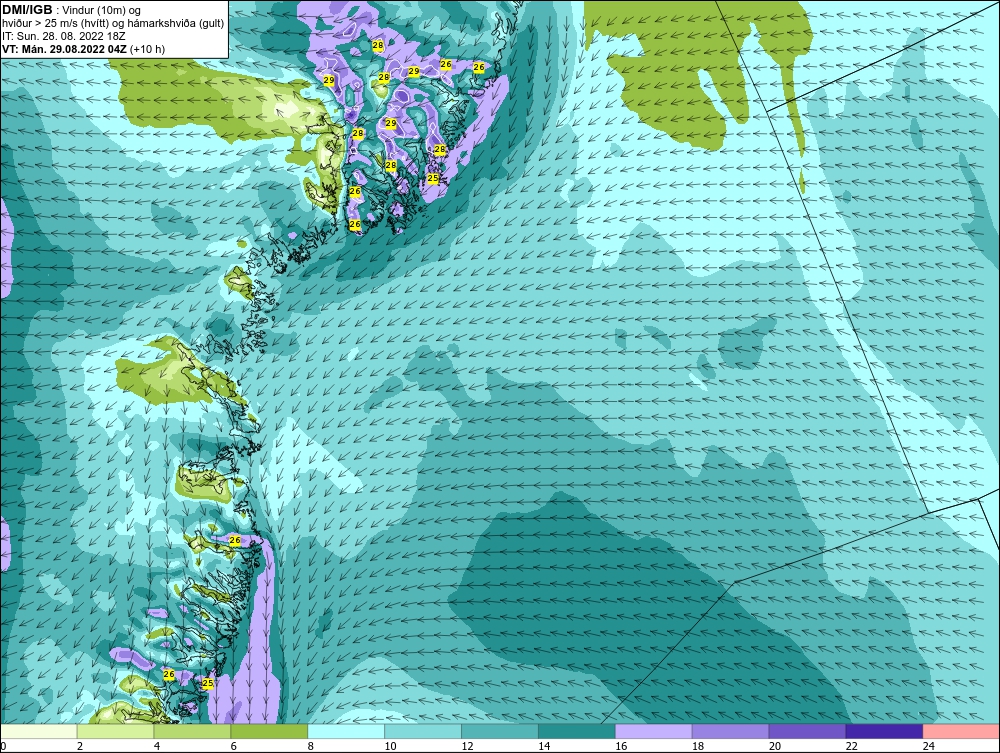Viewport: 1000px width, 753px height.
Task: Click the 16–18 m/s lavender legend swatch
Action: tap(654, 731)
